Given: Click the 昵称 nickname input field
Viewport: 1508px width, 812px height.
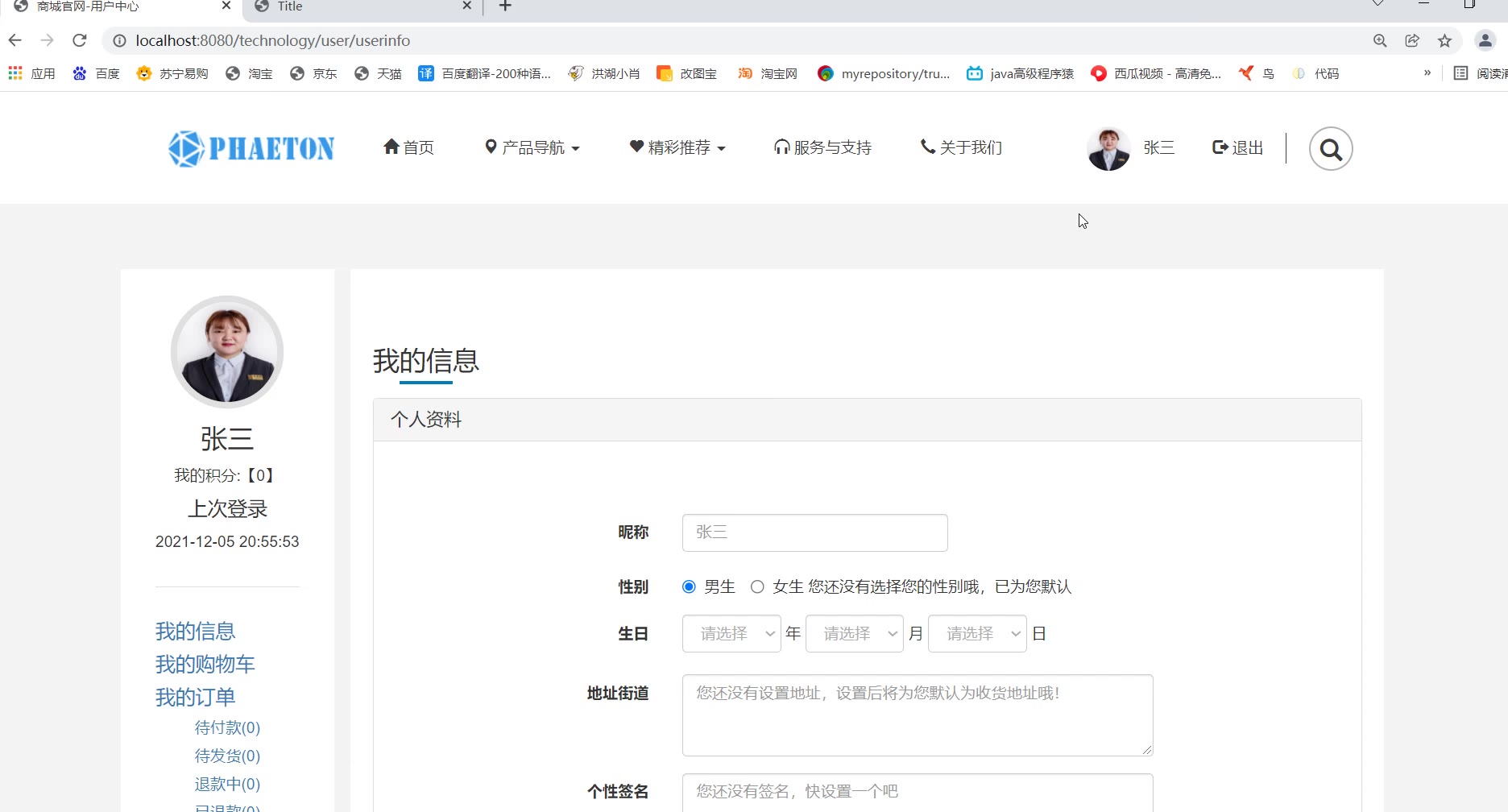Looking at the screenshot, I should [x=814, y=532].
